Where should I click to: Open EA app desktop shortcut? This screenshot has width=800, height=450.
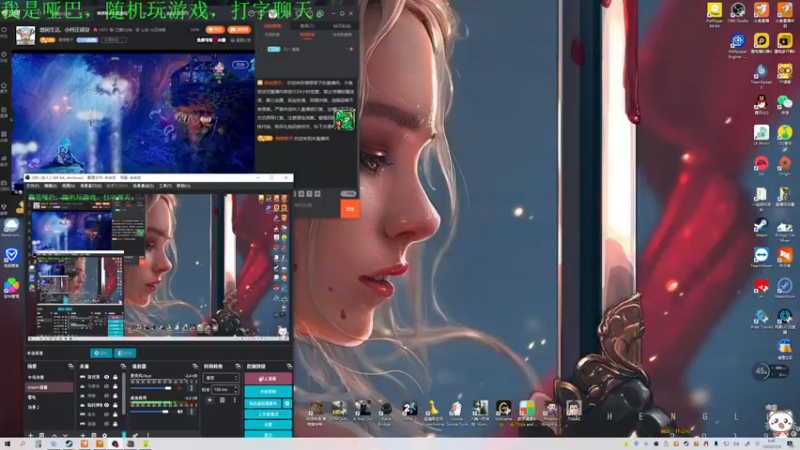[761, 166]
